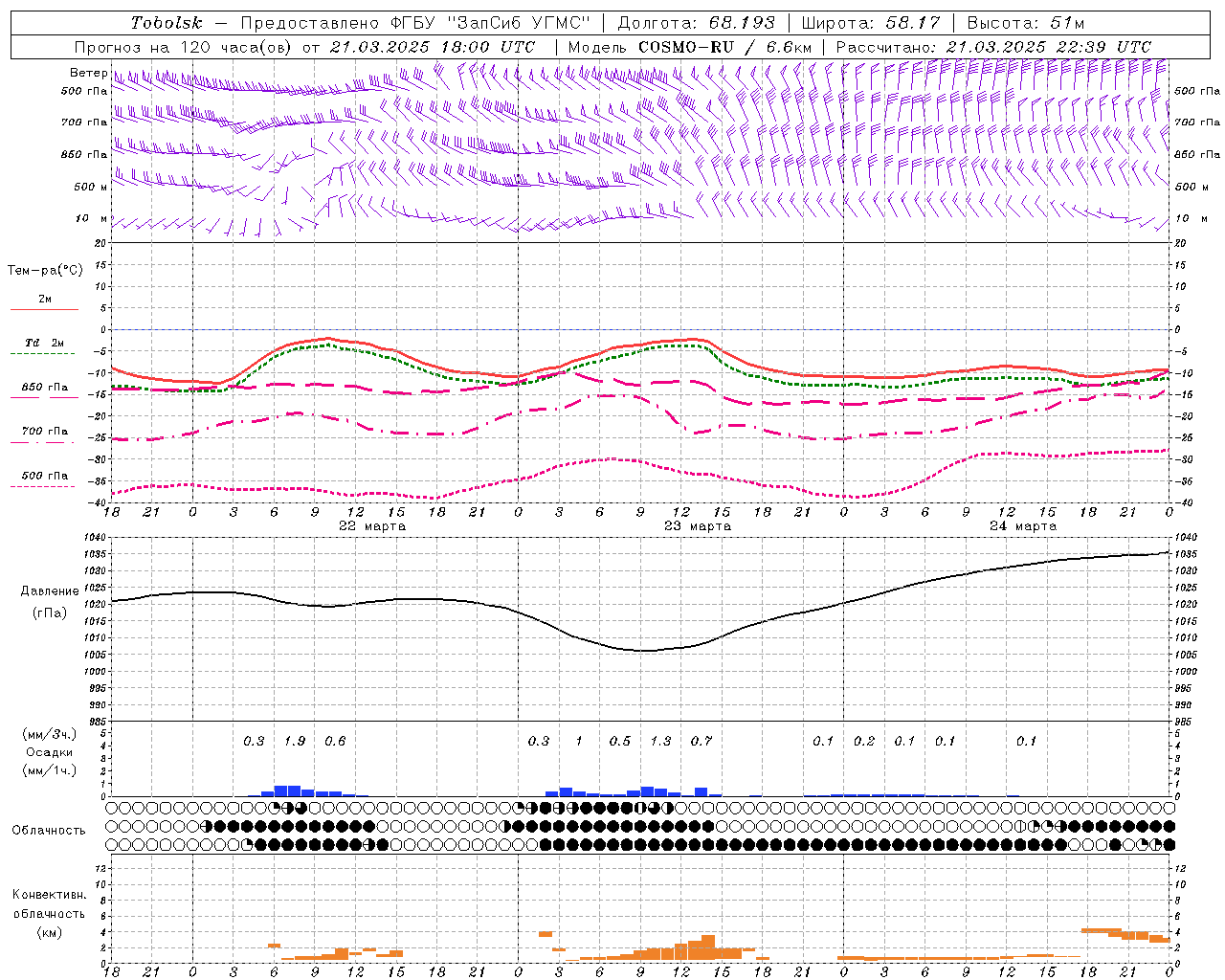
Task: Click the "Облачность" cloud cover label
Action: [49, 831]
